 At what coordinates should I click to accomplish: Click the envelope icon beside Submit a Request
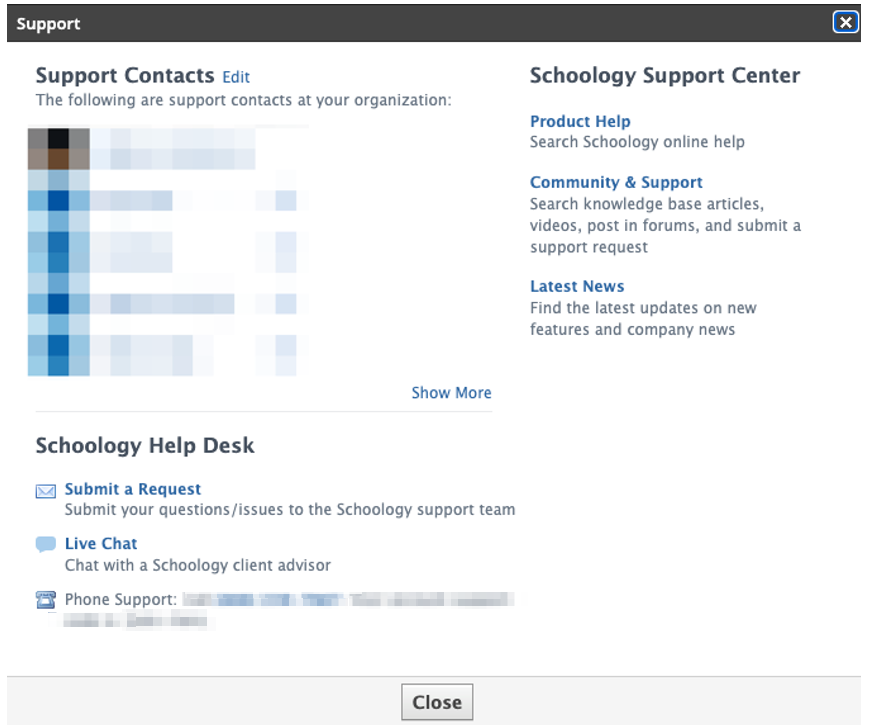(x=45, y=490)
